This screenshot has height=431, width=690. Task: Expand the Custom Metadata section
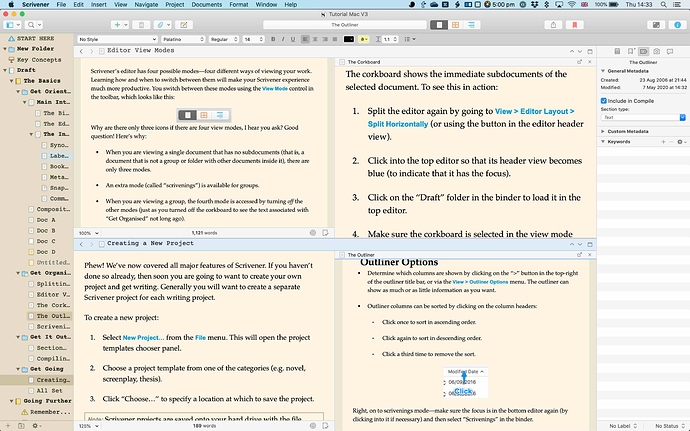click(603, 131)
